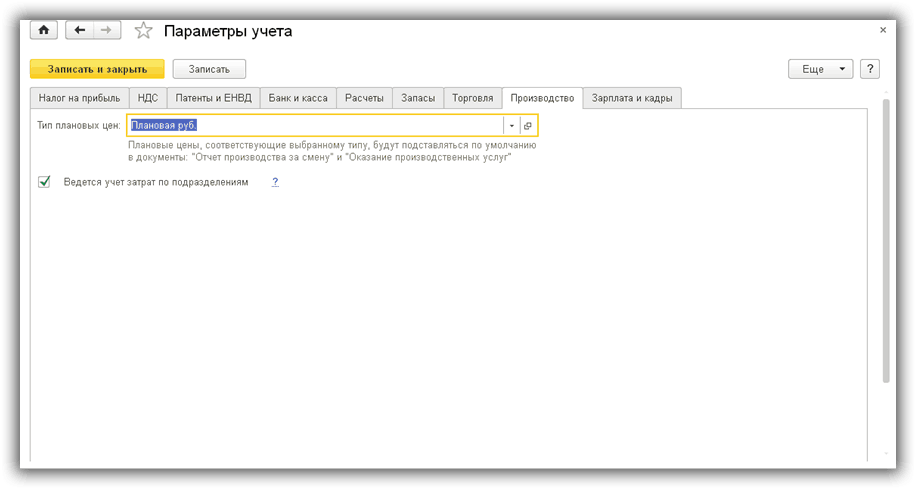This screenshot has height=489, width=916.
Task: Open the ? hint link near cost accounting
Action: [275, 182]
